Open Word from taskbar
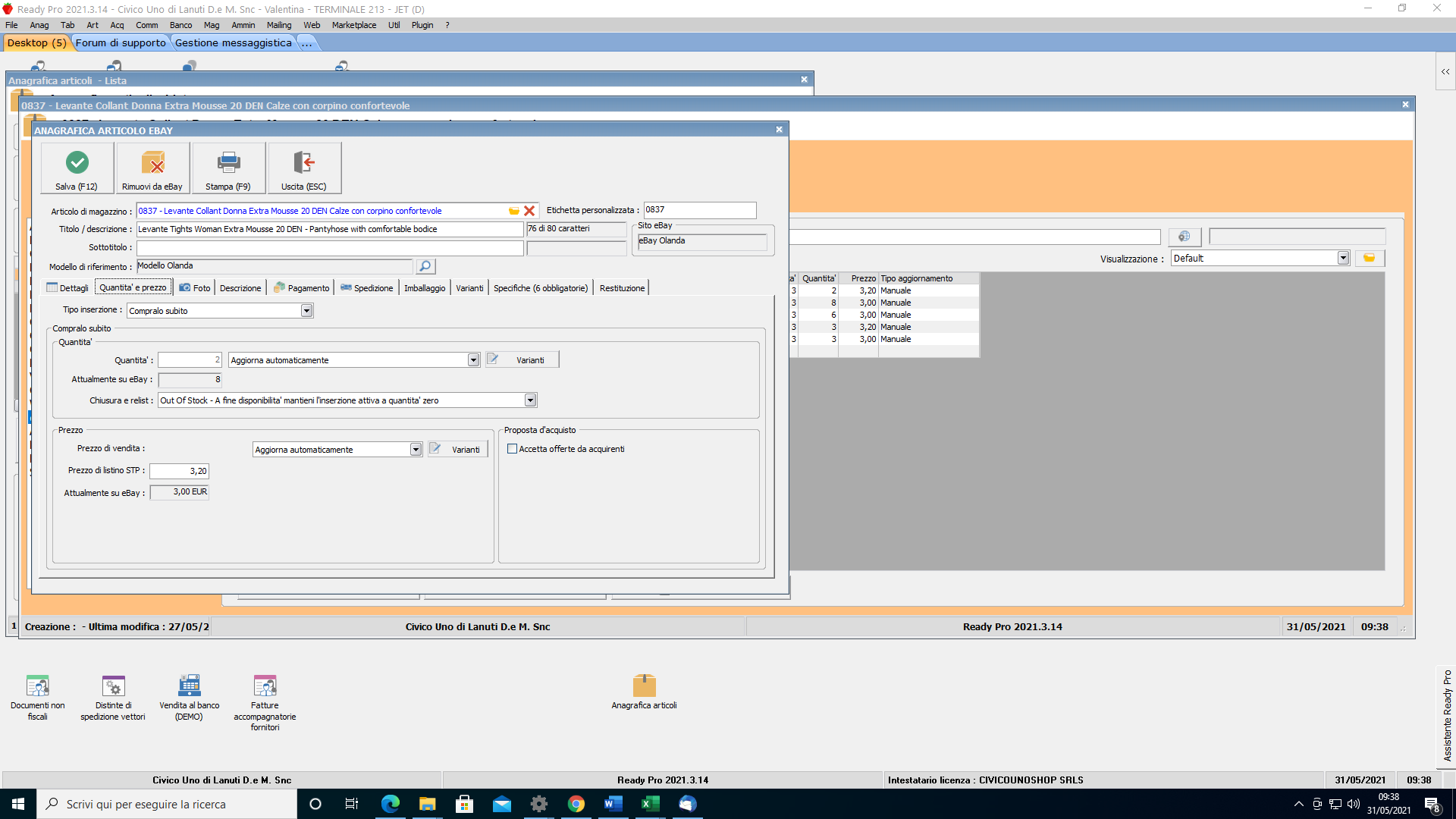This screenshot has width=1456, height=819. 613,804
